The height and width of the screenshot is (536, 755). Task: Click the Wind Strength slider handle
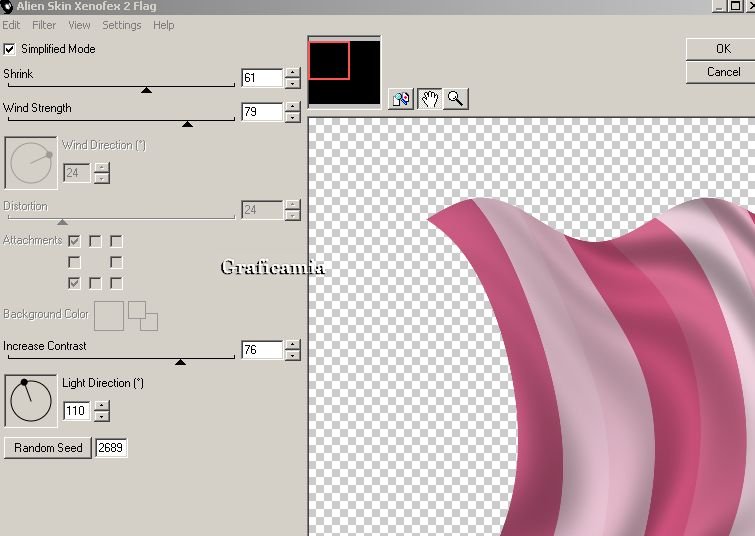click(187, 124)
